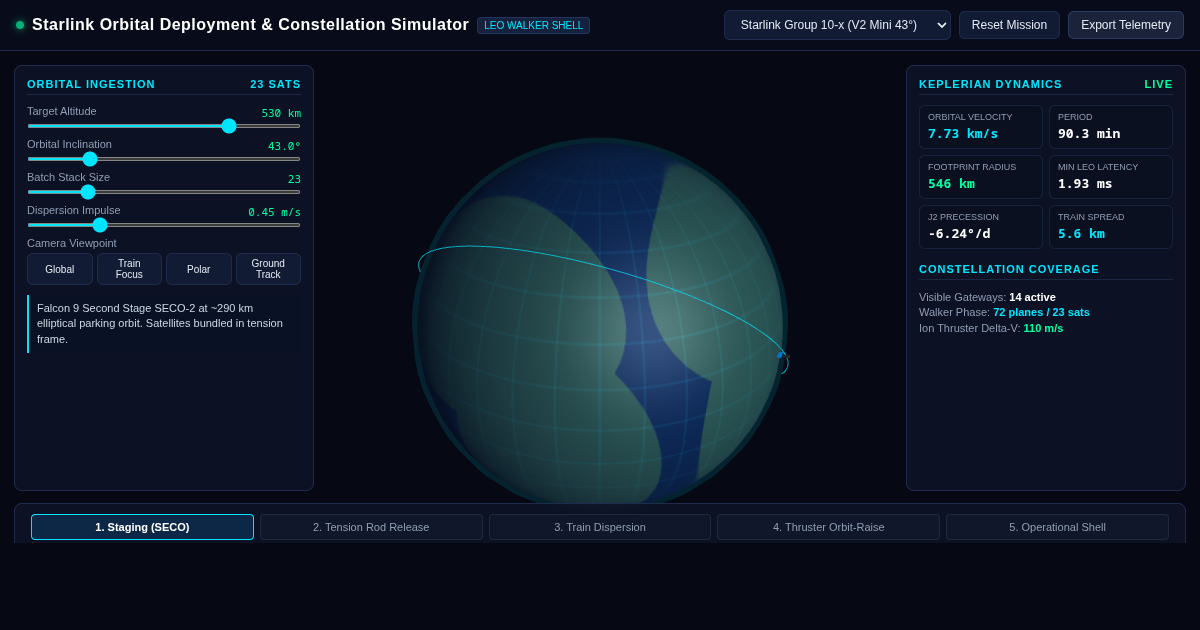
Task: Switch to 3. Train Dispersion phase
Action: [x=600, y=527]
